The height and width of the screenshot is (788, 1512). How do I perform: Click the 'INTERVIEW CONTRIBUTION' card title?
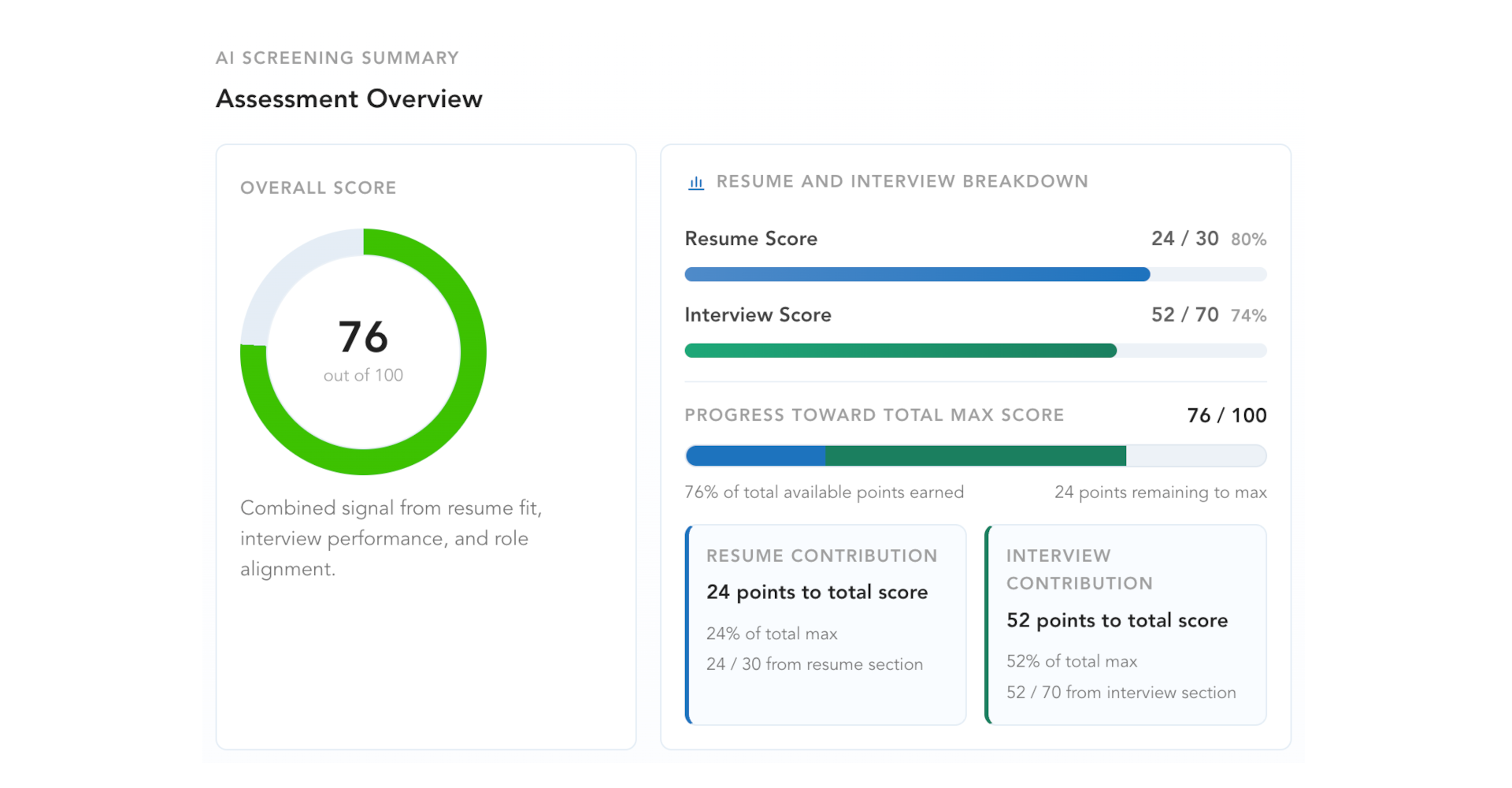(x=1080, y=570)
